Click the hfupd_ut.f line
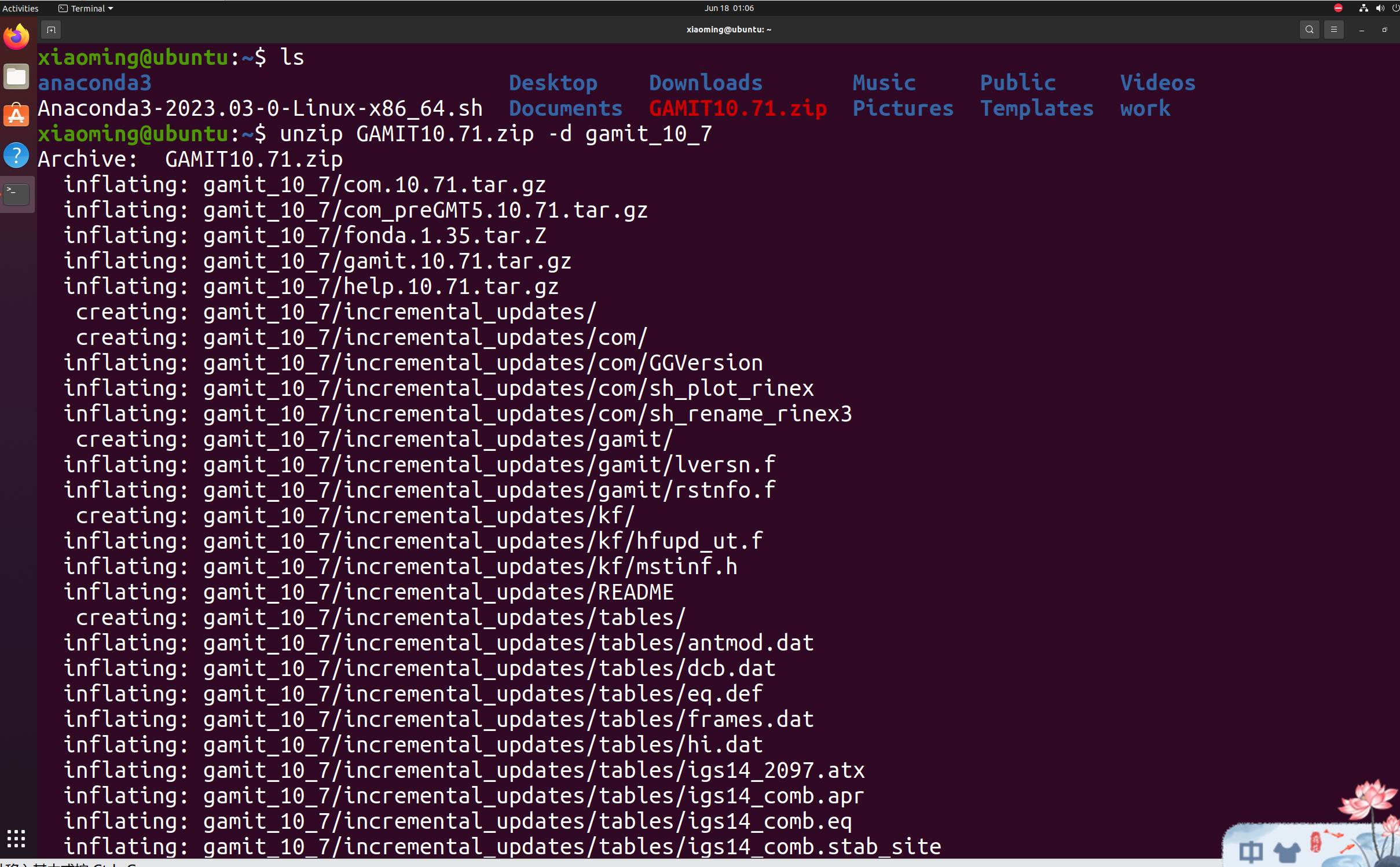 [x=413, y=541]
